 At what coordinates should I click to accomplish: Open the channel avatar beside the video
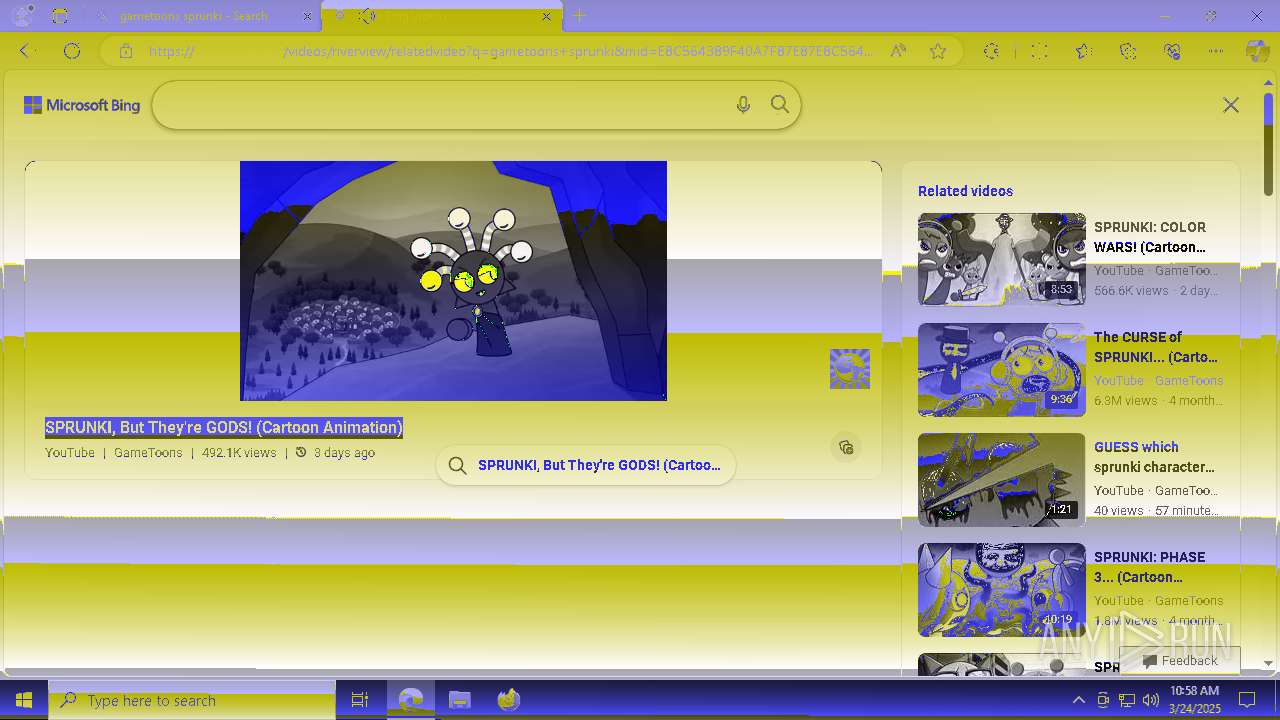850,369
